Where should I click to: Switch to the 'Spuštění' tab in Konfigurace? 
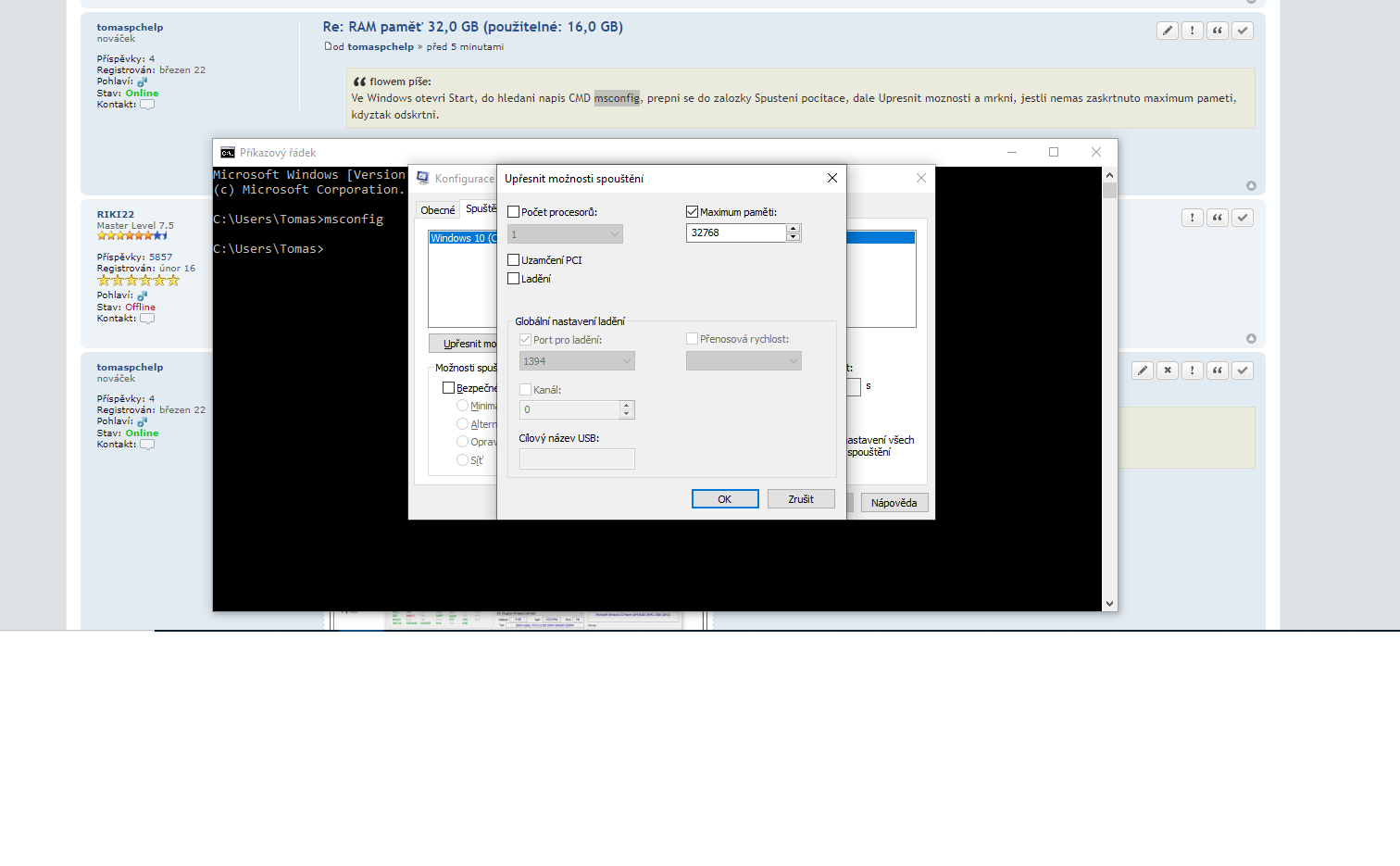pyautogui.click(x=481, y=208)
